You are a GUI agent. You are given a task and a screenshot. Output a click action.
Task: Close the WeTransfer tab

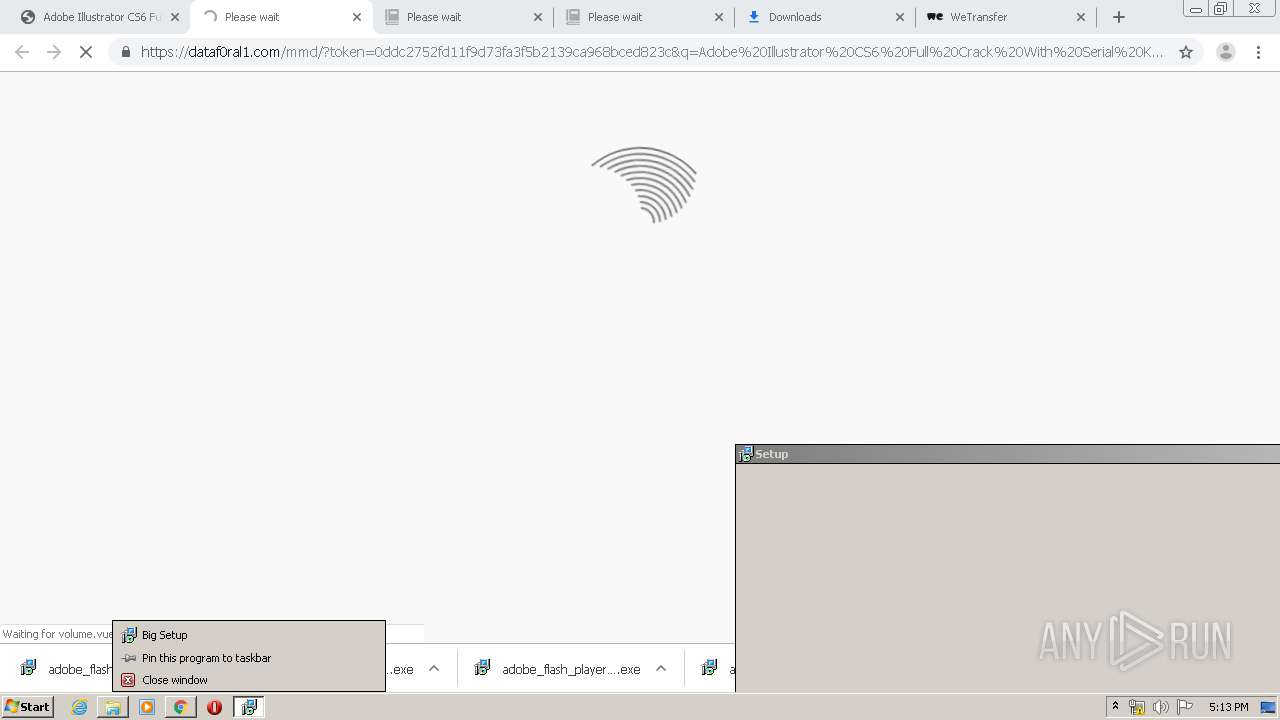[x=1081, y=17]
